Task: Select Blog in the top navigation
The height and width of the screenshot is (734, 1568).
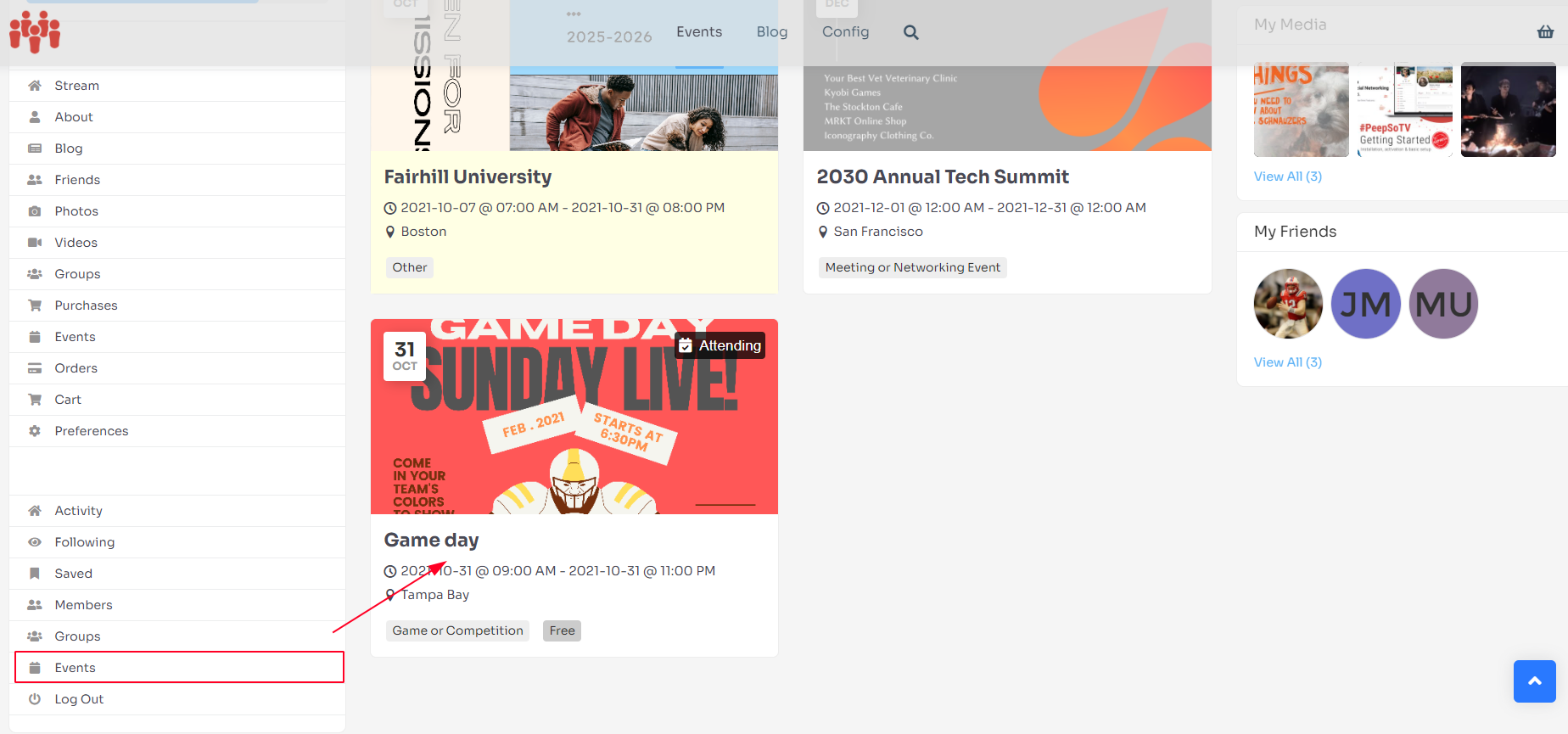Action: coord(772,32)
